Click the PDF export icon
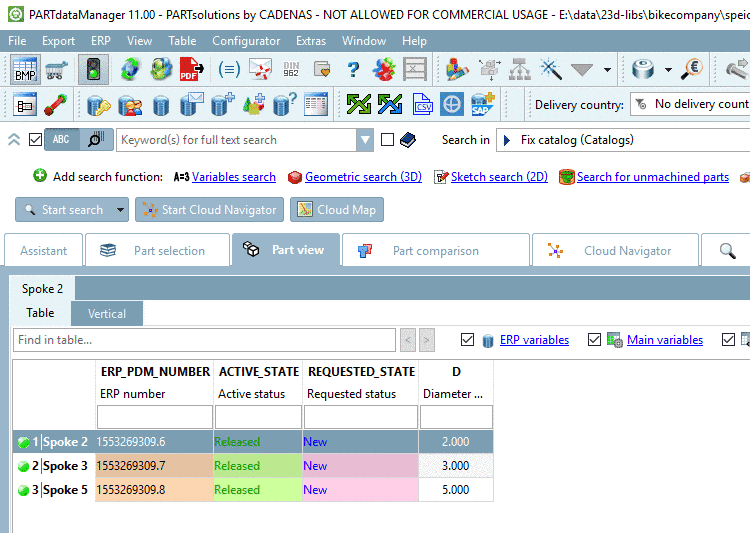Image resolution: width=750 pixels, height=533 pixels. point(191,69)
